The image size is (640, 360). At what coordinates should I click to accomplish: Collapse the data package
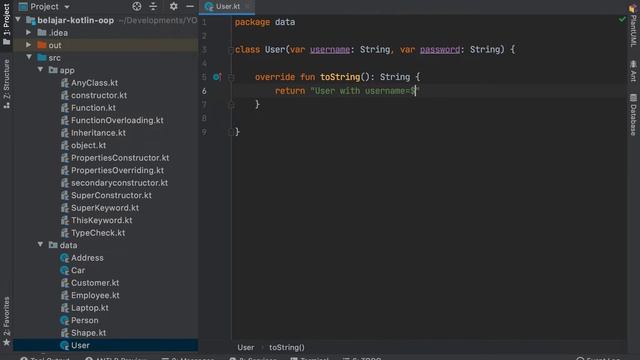40,244
